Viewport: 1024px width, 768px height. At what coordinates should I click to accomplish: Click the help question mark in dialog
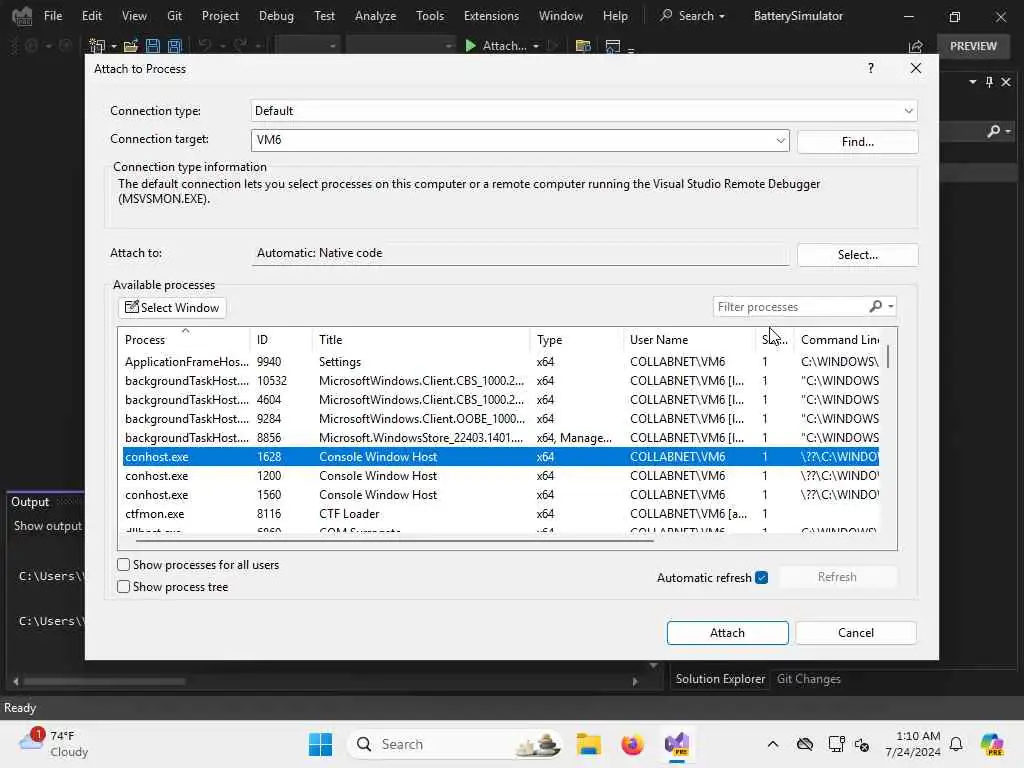tap(871, 69)
